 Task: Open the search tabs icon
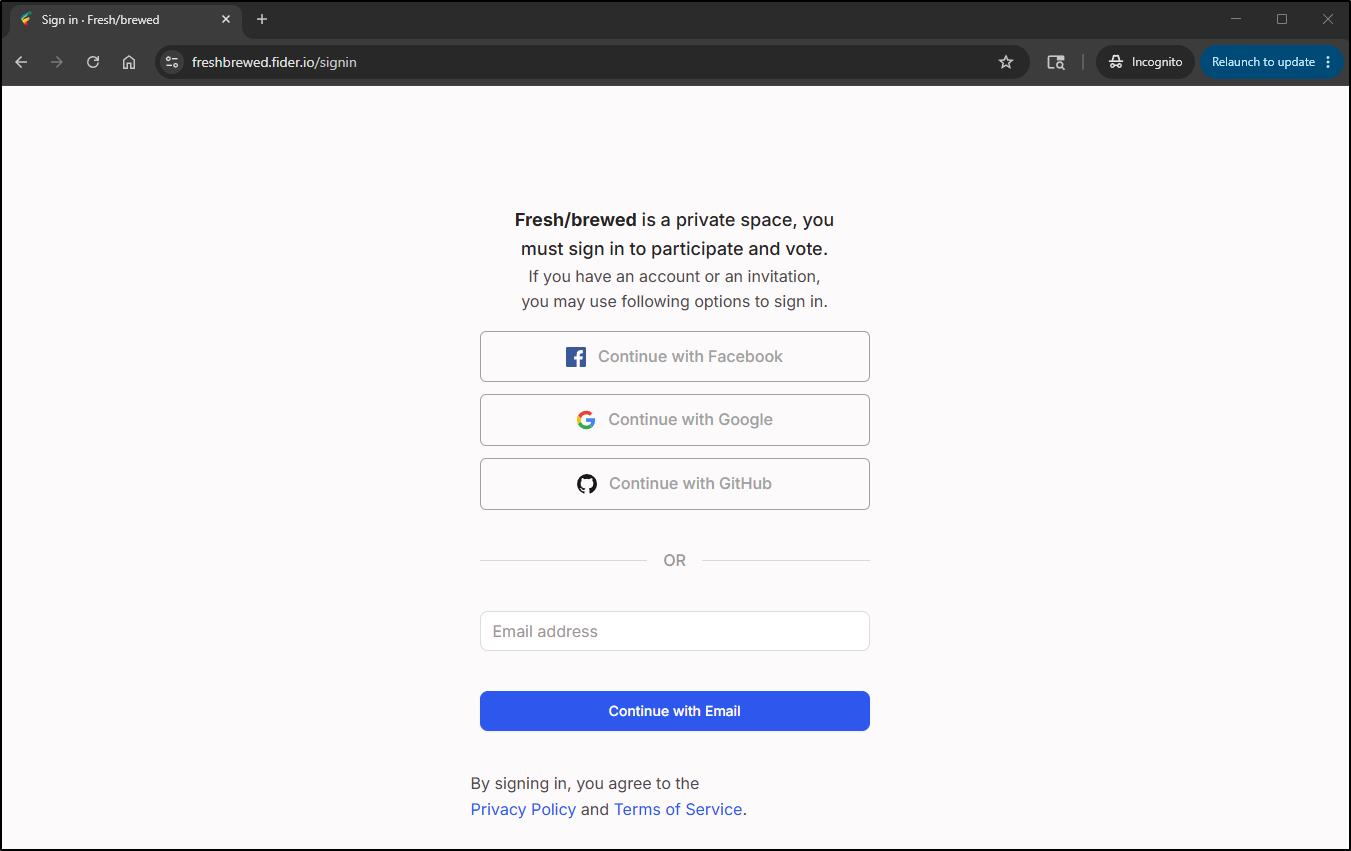(1056, 62)
